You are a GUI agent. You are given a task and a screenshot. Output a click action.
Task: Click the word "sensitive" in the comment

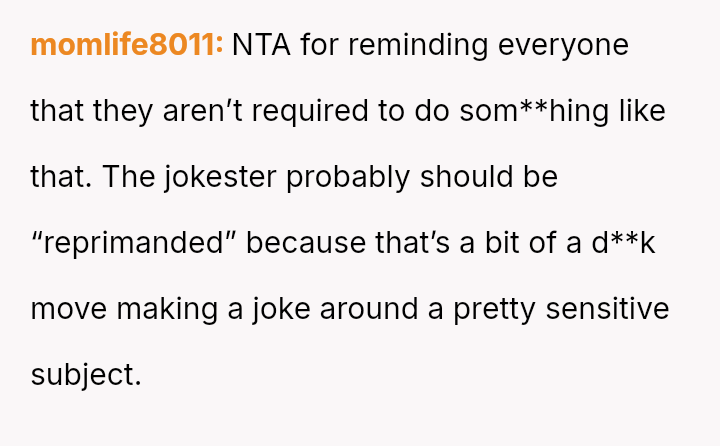[610, 309]
